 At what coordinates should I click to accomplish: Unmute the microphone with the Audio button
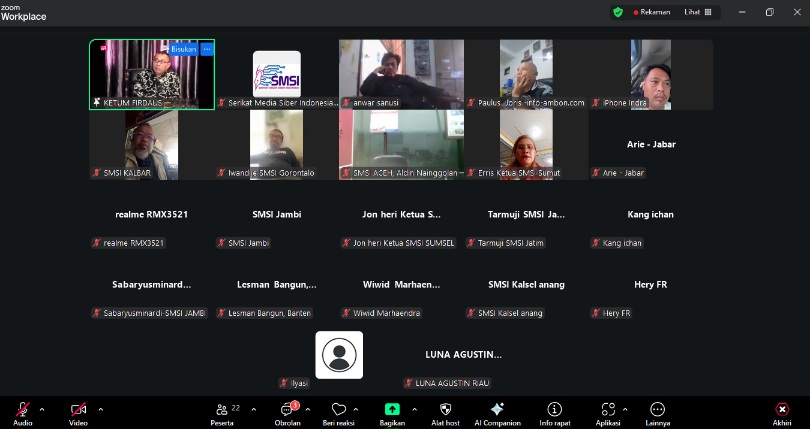tap(22, 410)
